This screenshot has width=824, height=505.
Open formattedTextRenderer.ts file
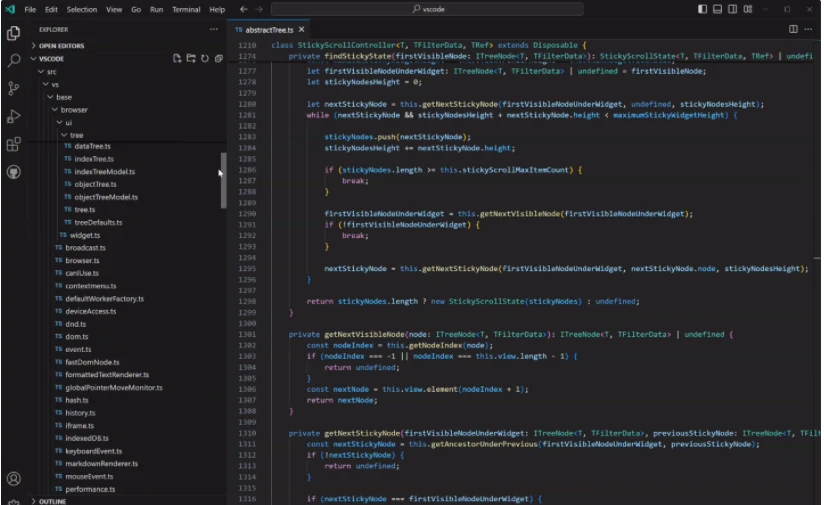tap(107, 375)
